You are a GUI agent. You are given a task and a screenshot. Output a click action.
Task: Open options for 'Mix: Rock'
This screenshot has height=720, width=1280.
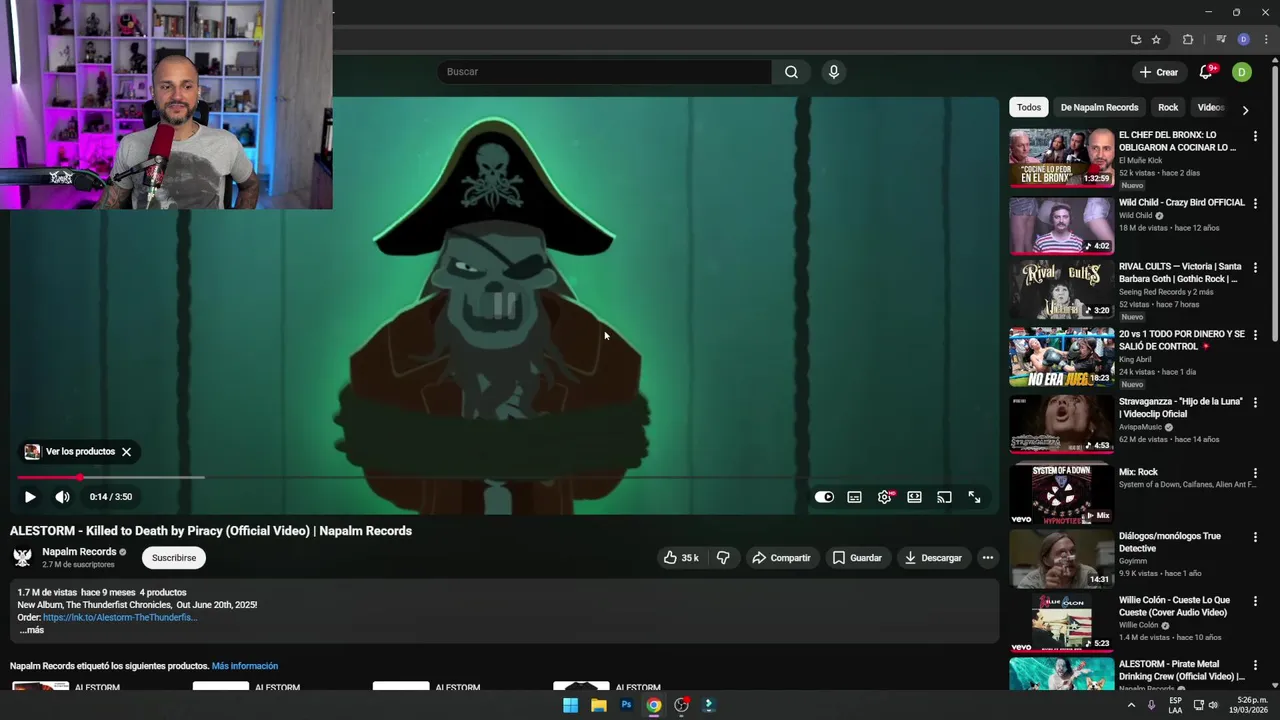(1255, 473)
